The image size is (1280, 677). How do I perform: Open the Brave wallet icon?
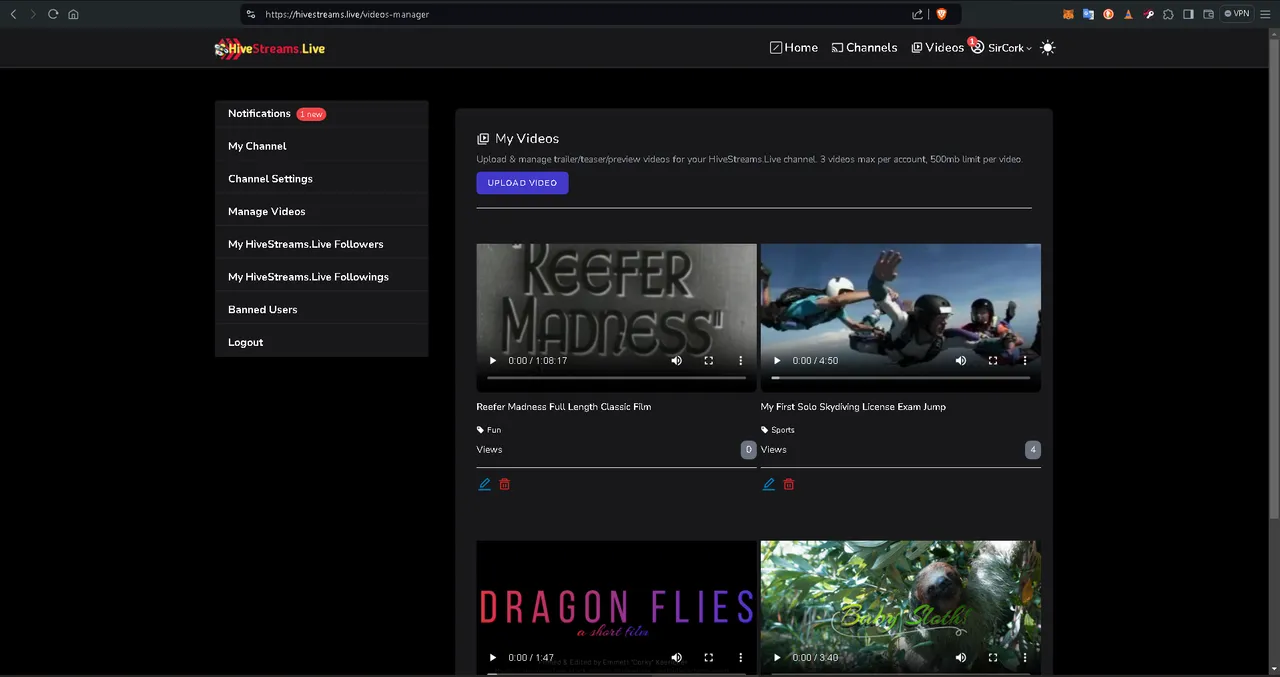coord(1208,14)
